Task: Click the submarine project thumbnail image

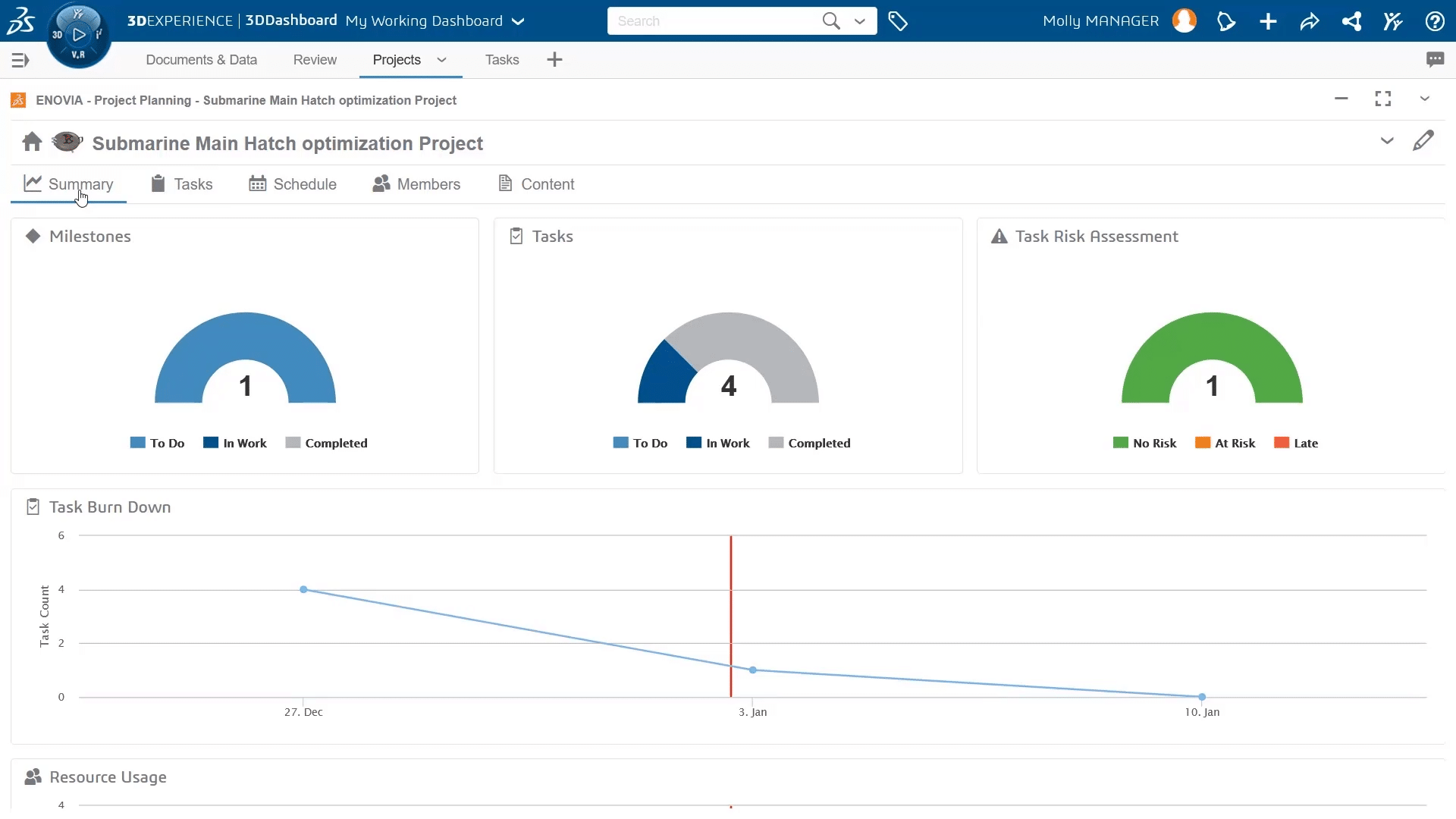Action: (x=67, y=141)
